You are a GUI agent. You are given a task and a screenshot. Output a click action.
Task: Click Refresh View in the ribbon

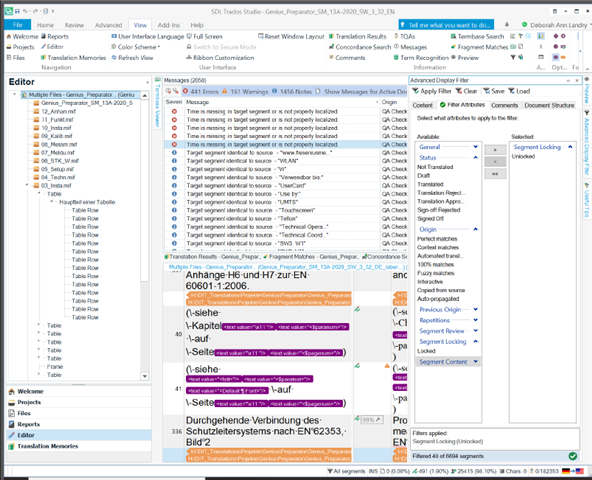click(x=132, y=58)
